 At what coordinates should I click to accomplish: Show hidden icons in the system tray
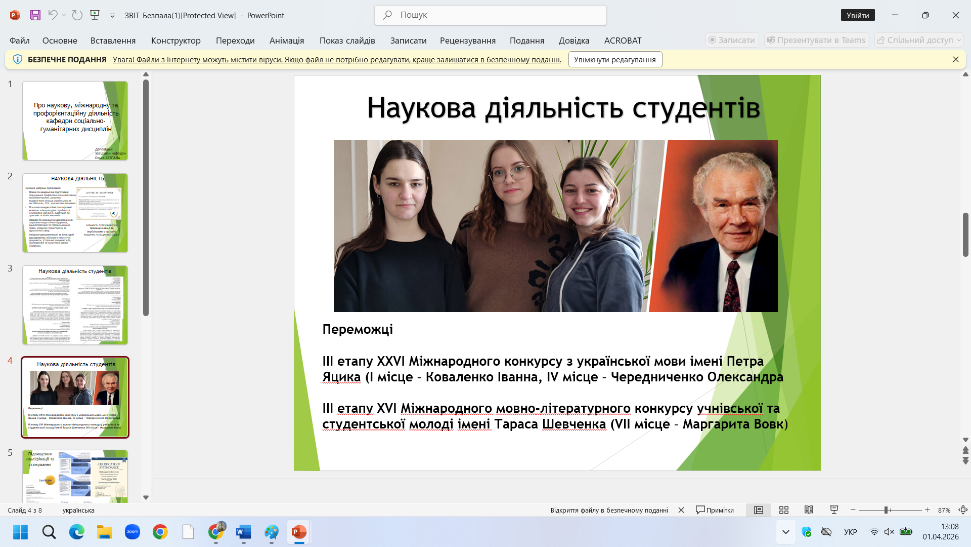click(784, 532)
